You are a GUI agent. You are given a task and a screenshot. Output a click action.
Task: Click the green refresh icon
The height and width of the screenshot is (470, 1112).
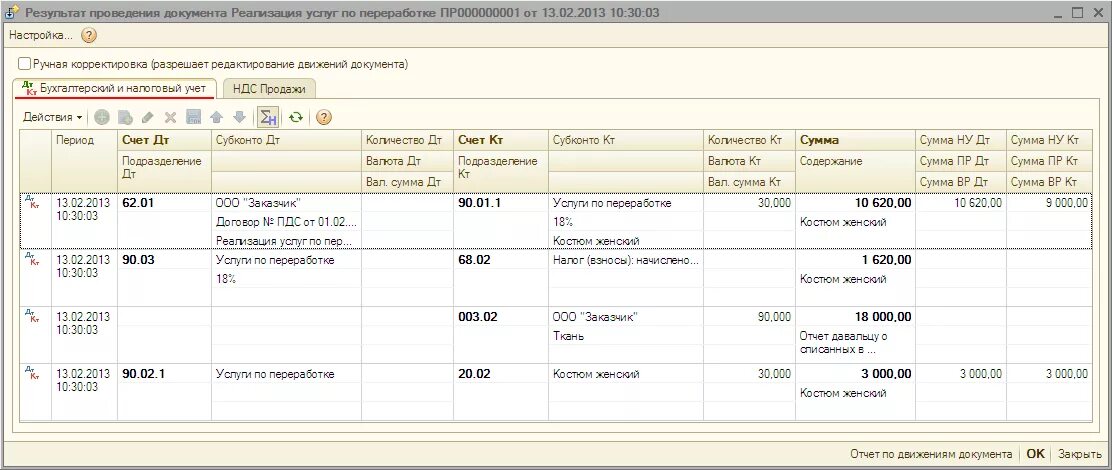coord(296,117)
